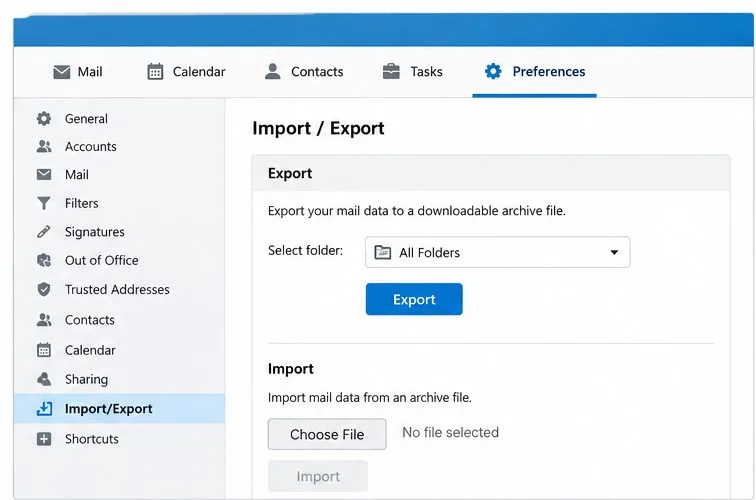756x500 pixels.
Task: Go to the Contacts tab
Action: point(304,71)
